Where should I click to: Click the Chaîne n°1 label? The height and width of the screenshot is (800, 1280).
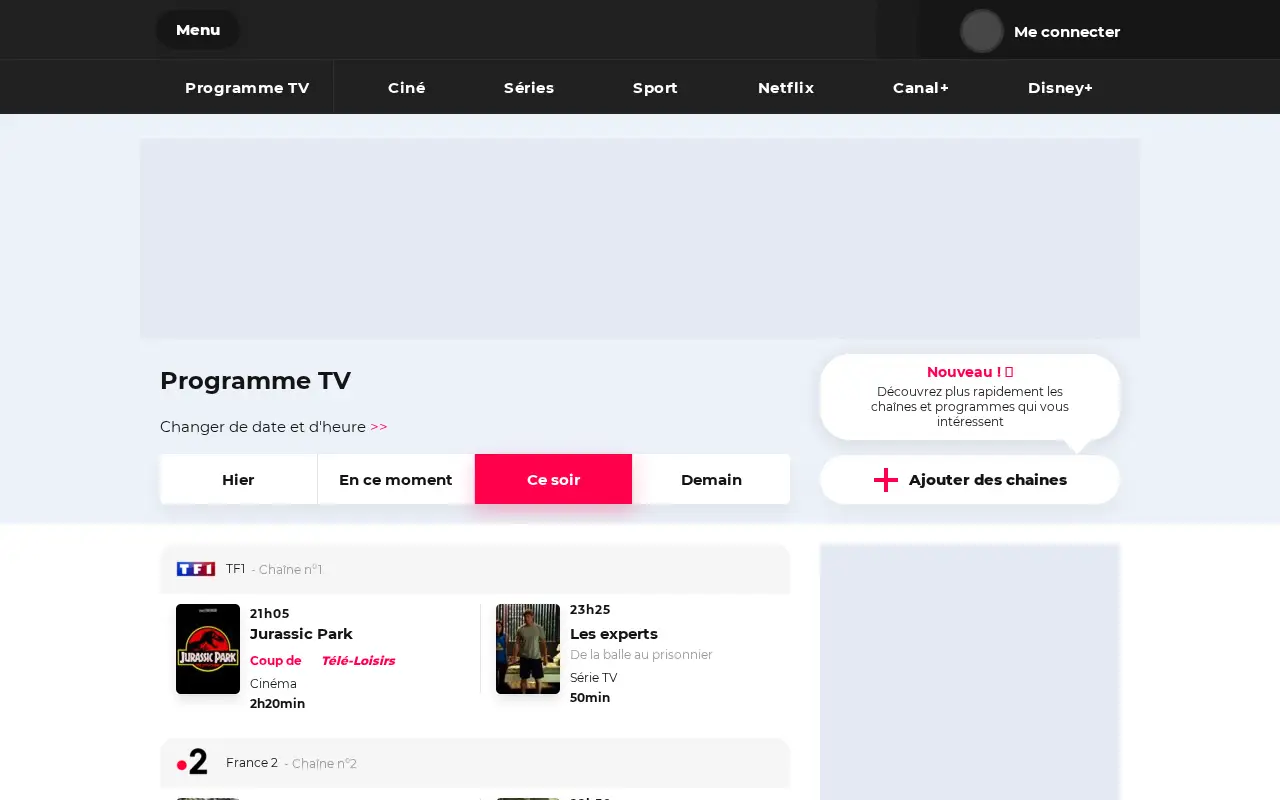(x=287, y=570)
